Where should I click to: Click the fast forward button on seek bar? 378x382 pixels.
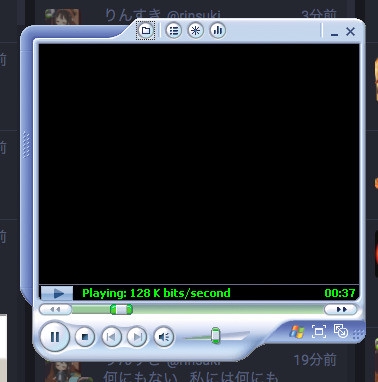[341, 310]
